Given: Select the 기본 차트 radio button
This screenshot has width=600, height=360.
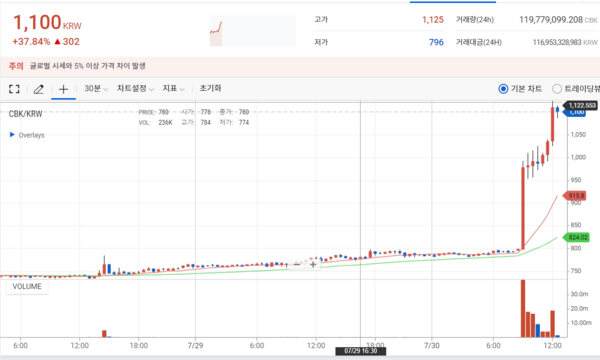Looking at the screenshot, I should click(x=503, y=89).
